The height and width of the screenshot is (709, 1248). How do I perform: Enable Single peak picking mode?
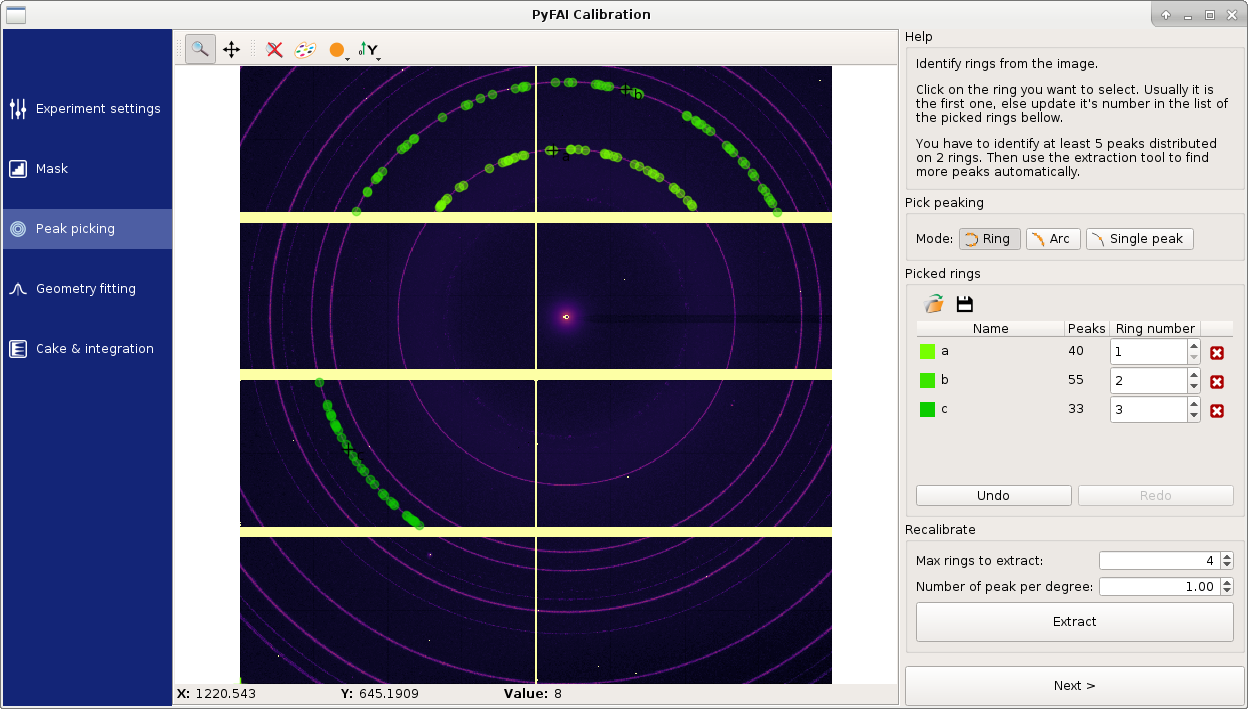1139,239
